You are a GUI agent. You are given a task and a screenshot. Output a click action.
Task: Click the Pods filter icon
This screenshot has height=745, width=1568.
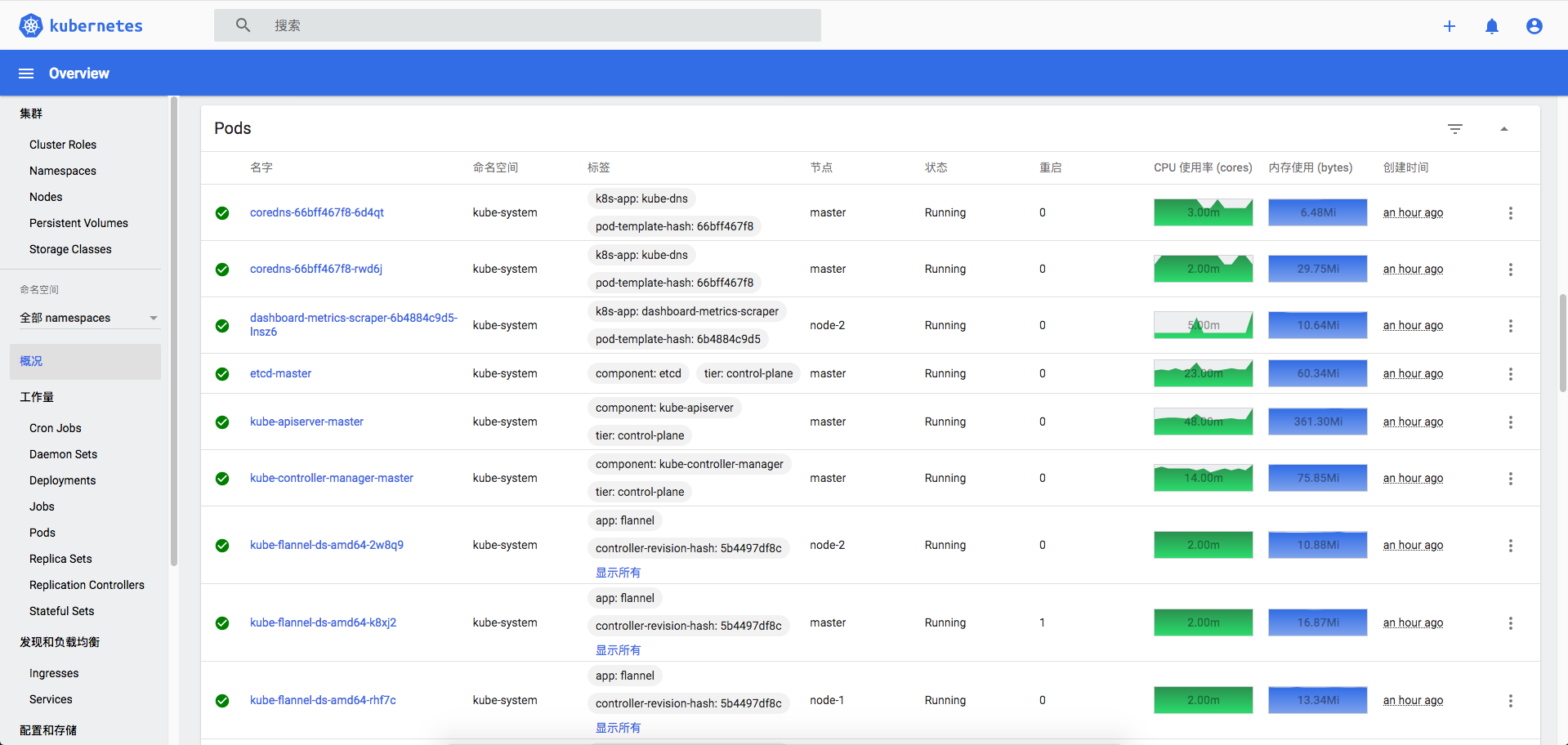click(x=1454, y=129)
